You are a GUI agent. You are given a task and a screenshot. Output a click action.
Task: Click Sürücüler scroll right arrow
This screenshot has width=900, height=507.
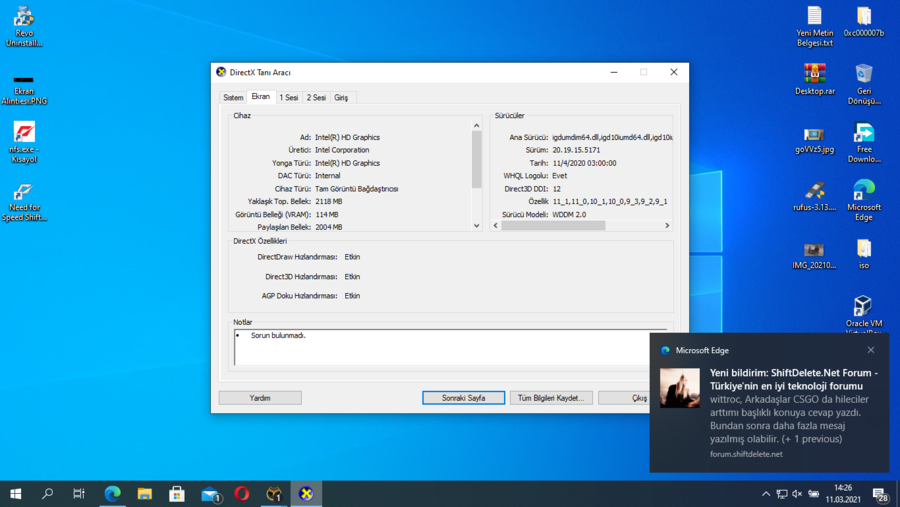[667, 226]
